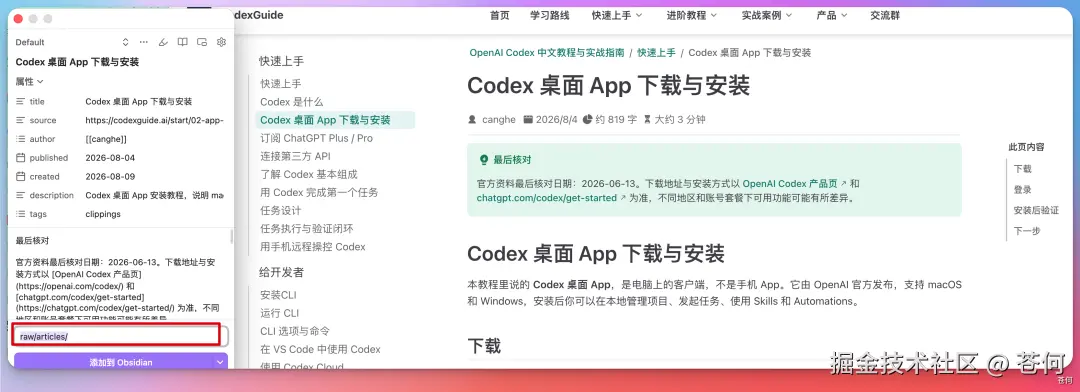Expand the 产品 navigation dropdown
Viewport: 1080px width, 392px height.
click(x=832, y=16)
